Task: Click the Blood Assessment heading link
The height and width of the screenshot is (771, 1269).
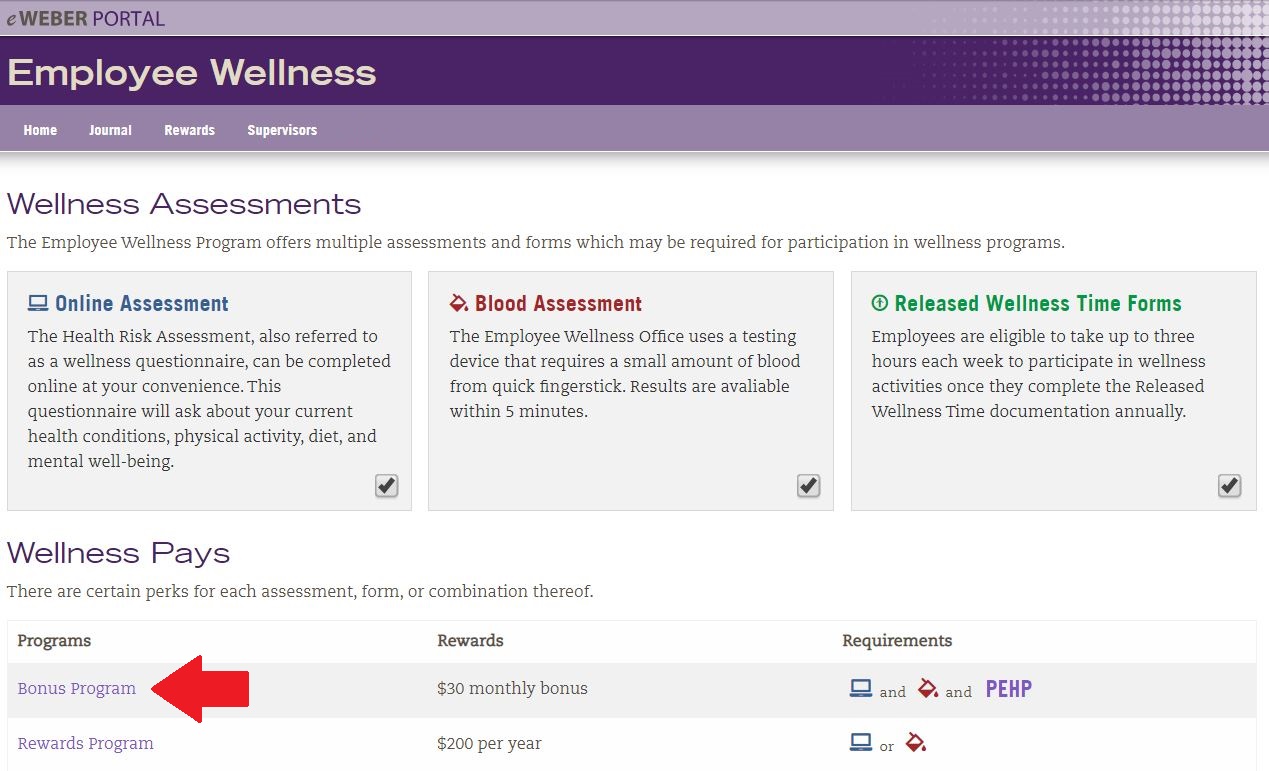Action: point(558,303)
